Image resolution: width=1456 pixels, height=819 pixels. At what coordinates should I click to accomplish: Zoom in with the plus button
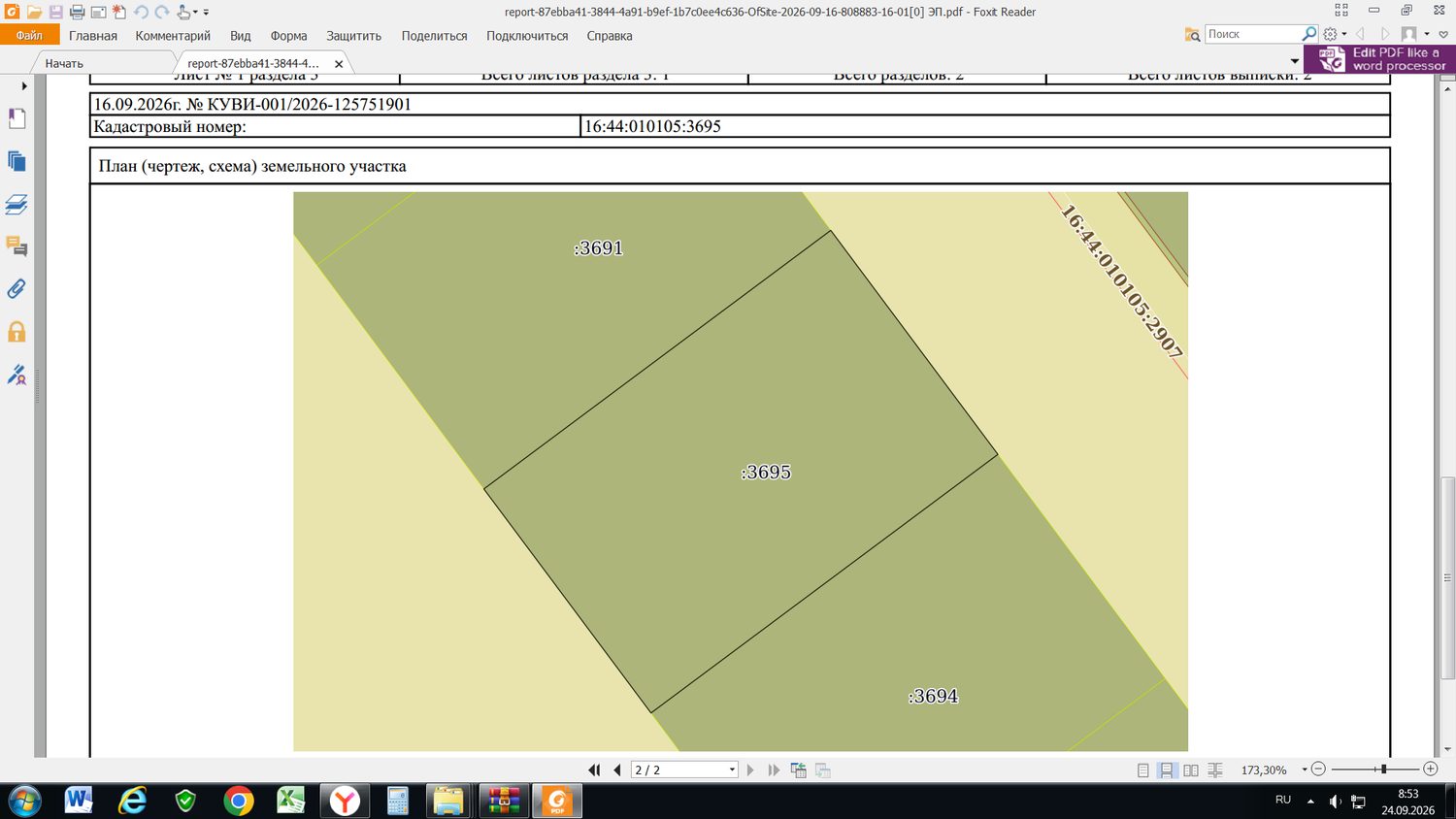1430,769
